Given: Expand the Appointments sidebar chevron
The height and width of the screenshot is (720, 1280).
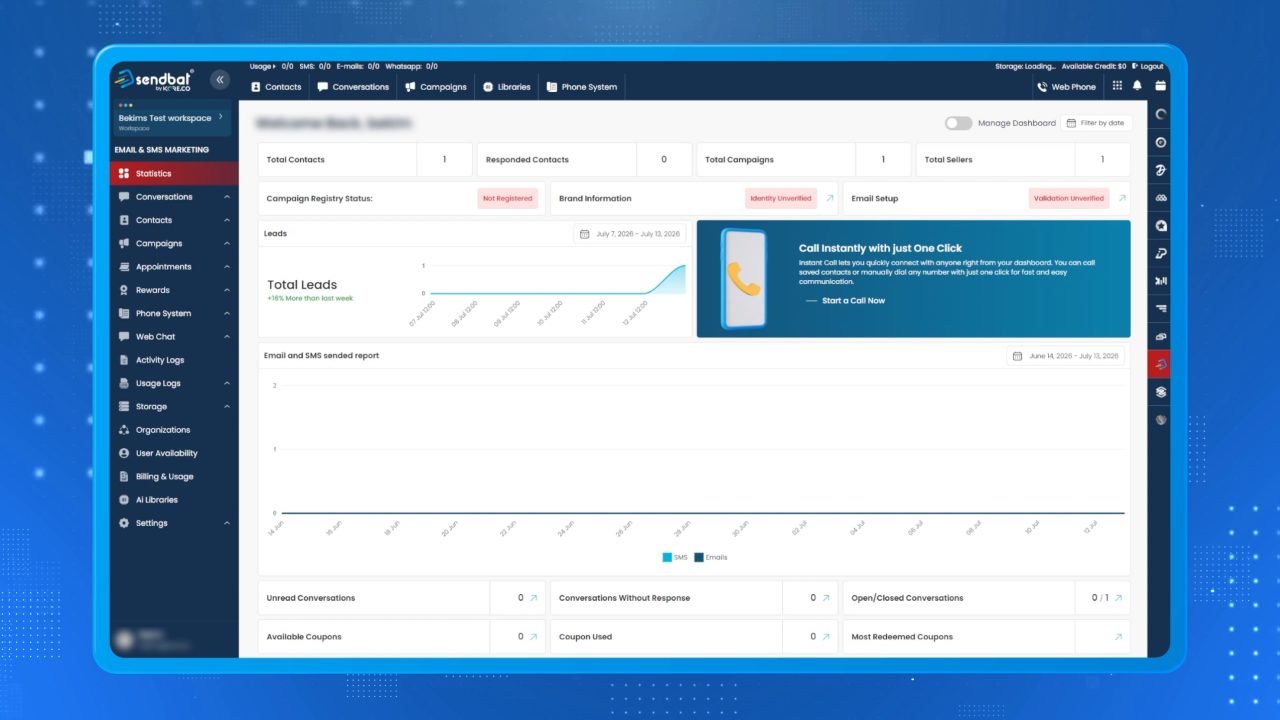Looking at the screenshot, I should pyautogui.click(x=227, y=267).
